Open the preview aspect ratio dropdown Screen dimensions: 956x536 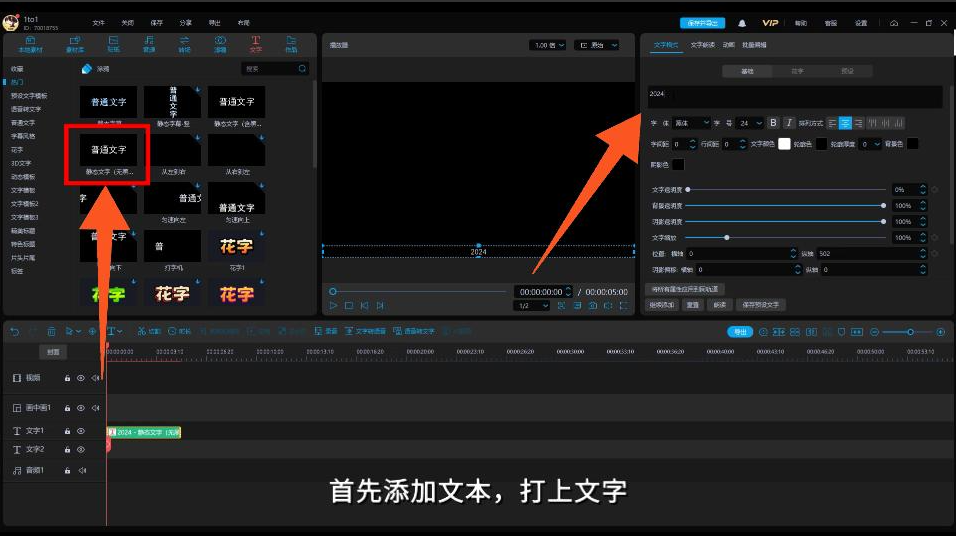[x=596, y=45]
